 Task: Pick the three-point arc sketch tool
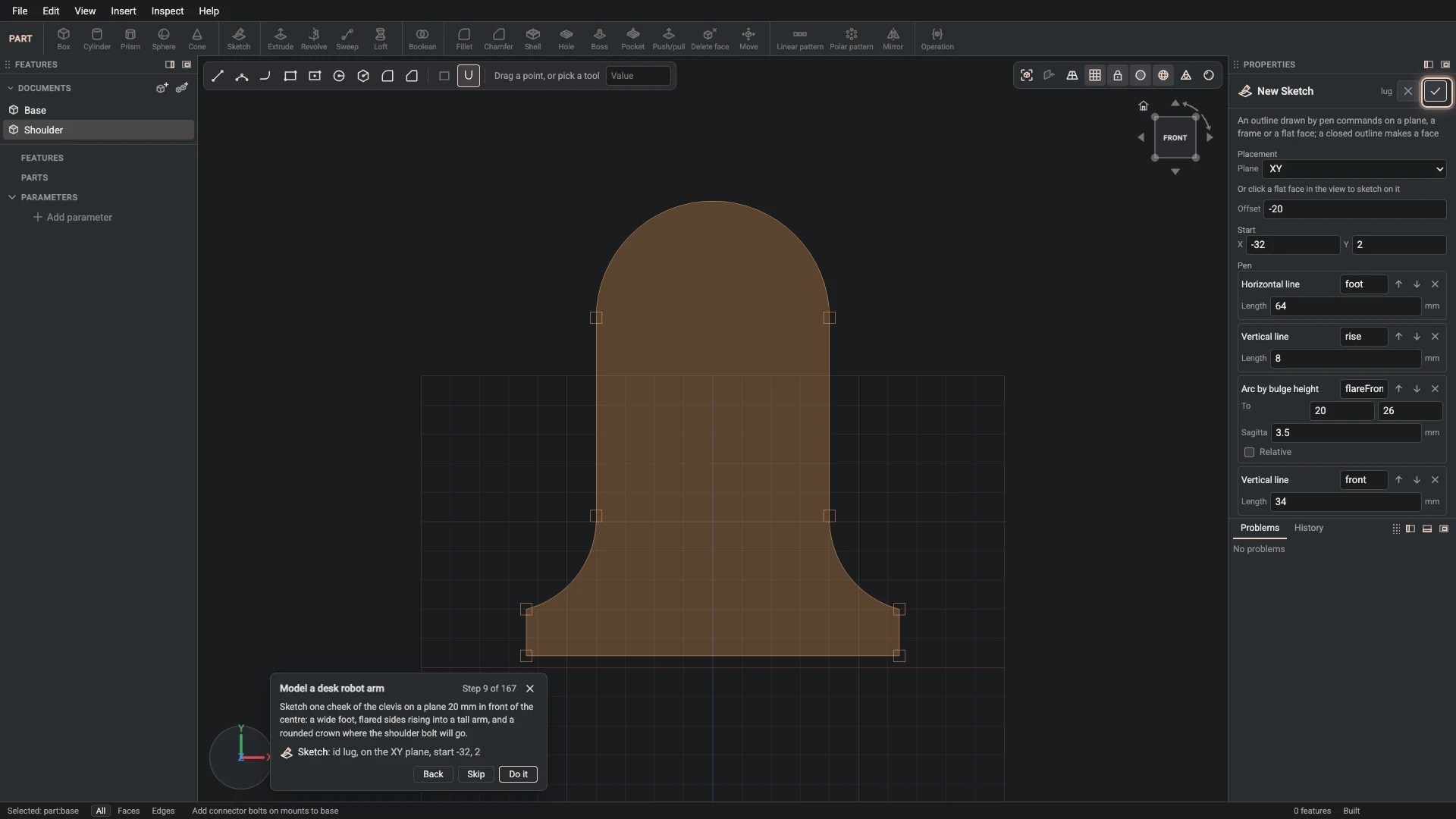click(x=242, y=76)
